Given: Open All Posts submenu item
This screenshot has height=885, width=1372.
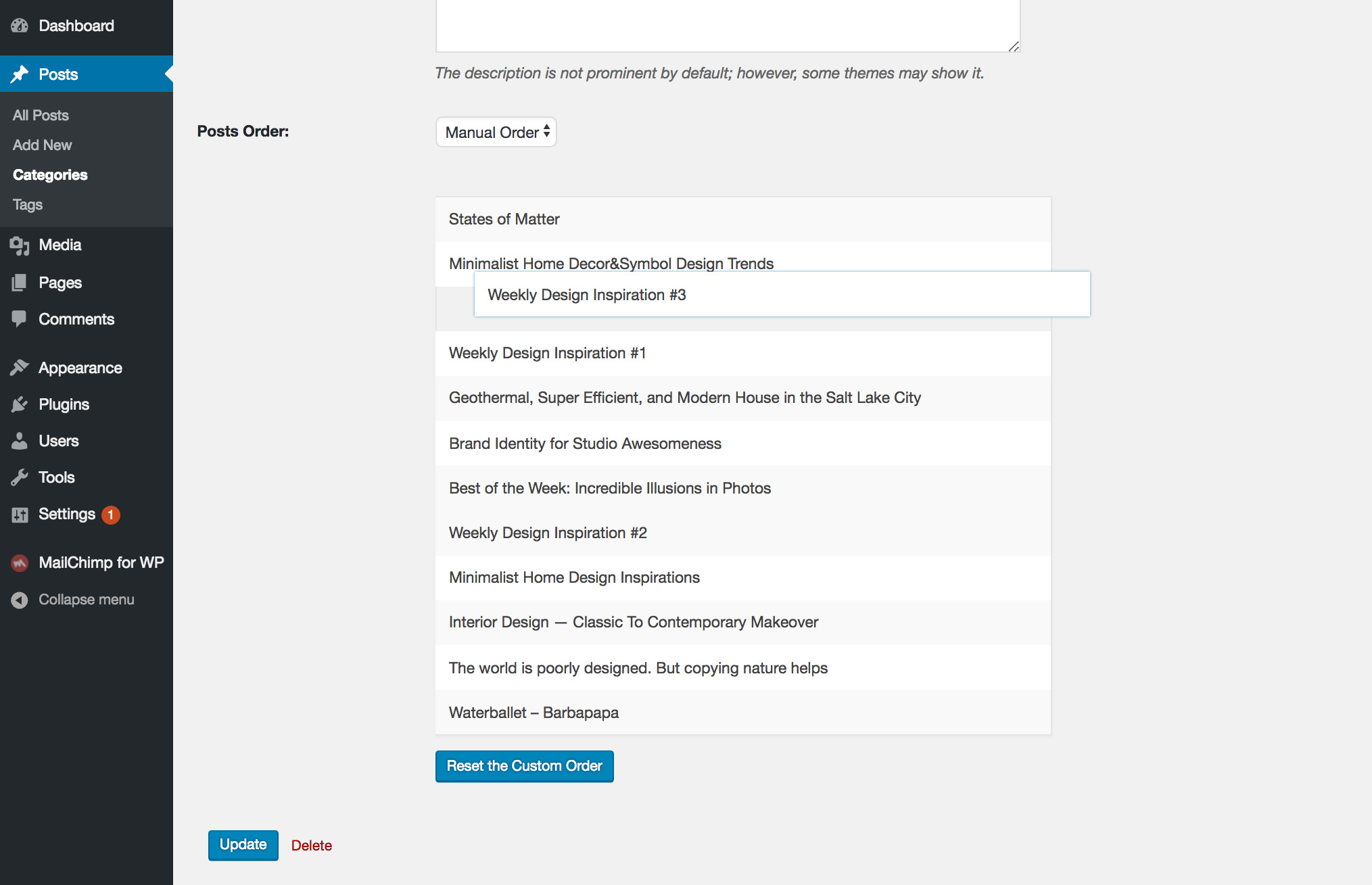Looking at the screenshot, I should pyautogui.click(x=41, y=116).
